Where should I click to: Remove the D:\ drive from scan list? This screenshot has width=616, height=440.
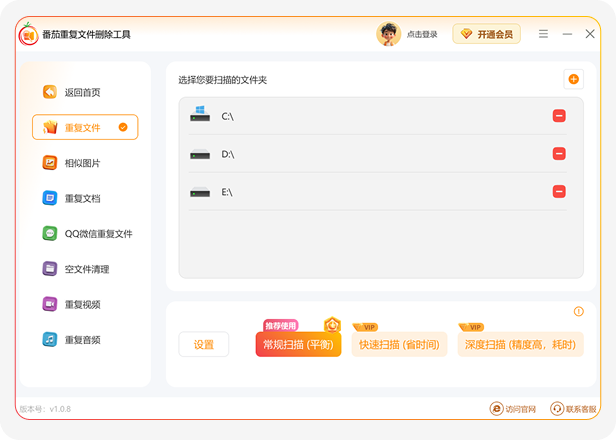point(559,153)
